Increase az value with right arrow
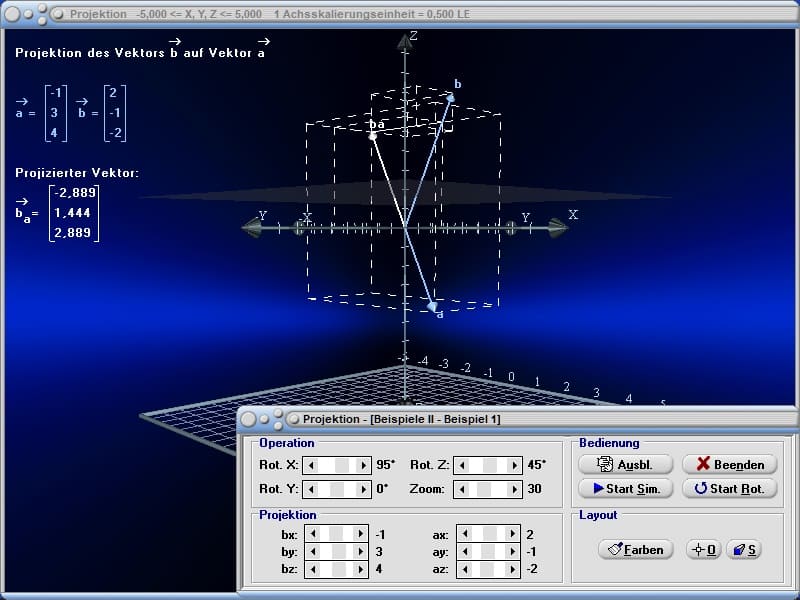 click(x=512, y=569)
